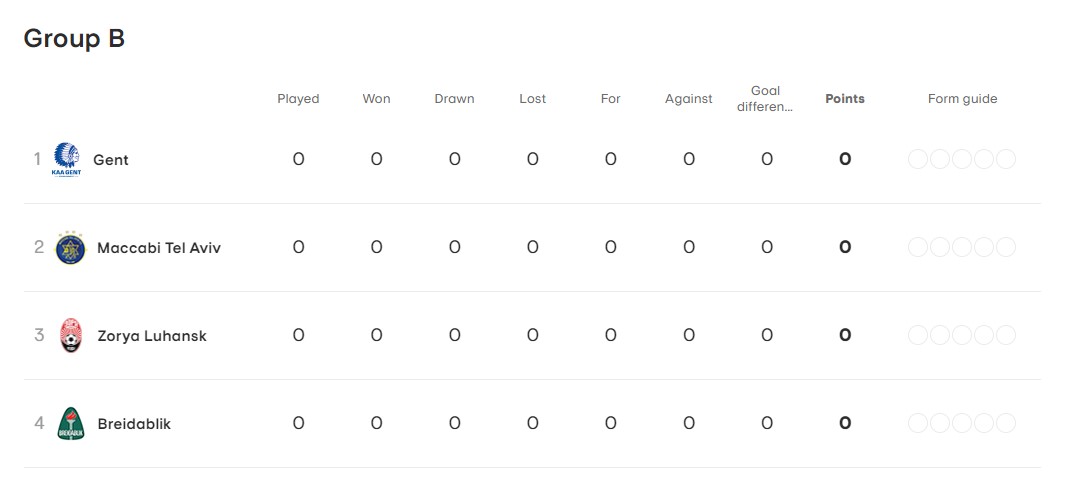Click the Group B heading

coord(74,39)
